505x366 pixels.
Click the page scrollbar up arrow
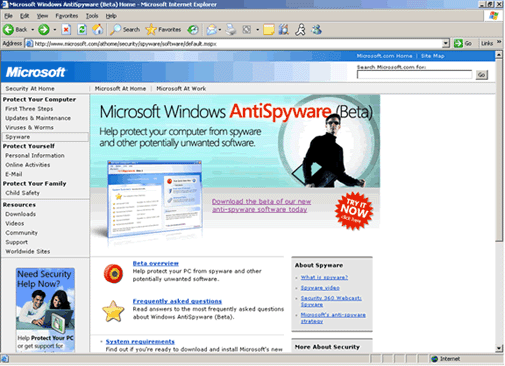click(x=499, y=54)
